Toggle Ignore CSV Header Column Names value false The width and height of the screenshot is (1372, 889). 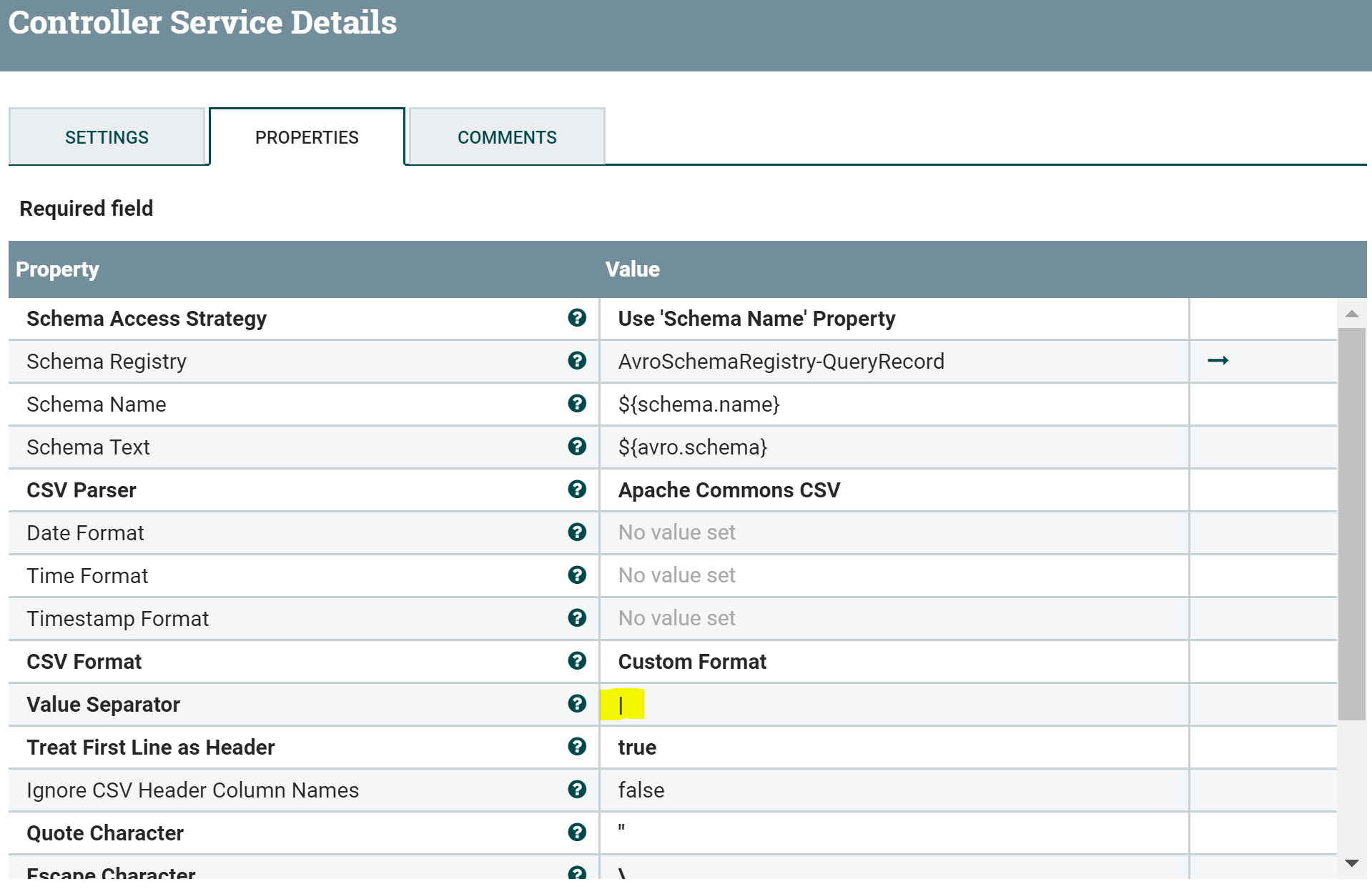[x=641, y=790]
